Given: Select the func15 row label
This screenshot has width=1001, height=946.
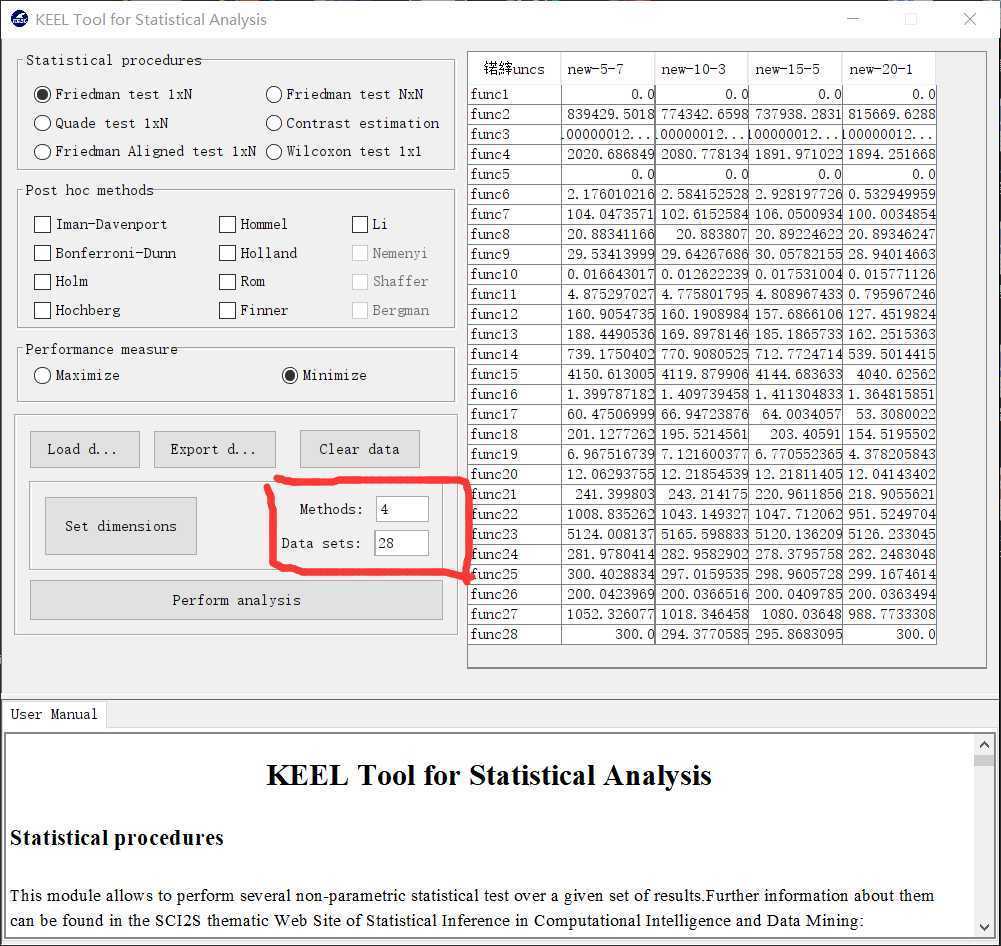Looking at the screenshot, I should (515, 374).
